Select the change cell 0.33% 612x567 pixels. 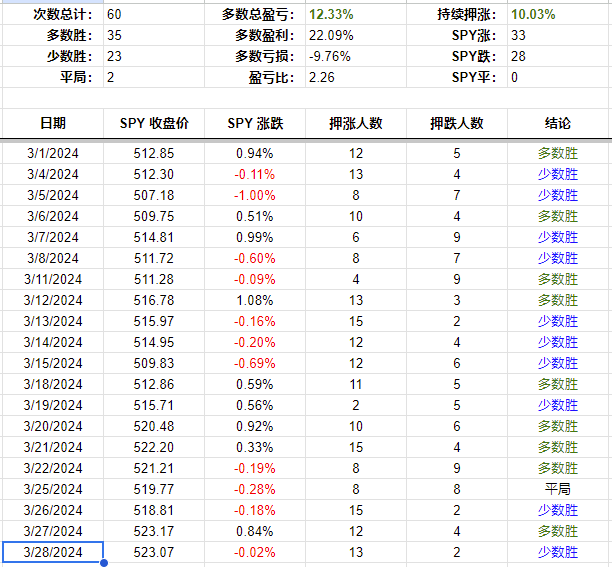(255, 447)
